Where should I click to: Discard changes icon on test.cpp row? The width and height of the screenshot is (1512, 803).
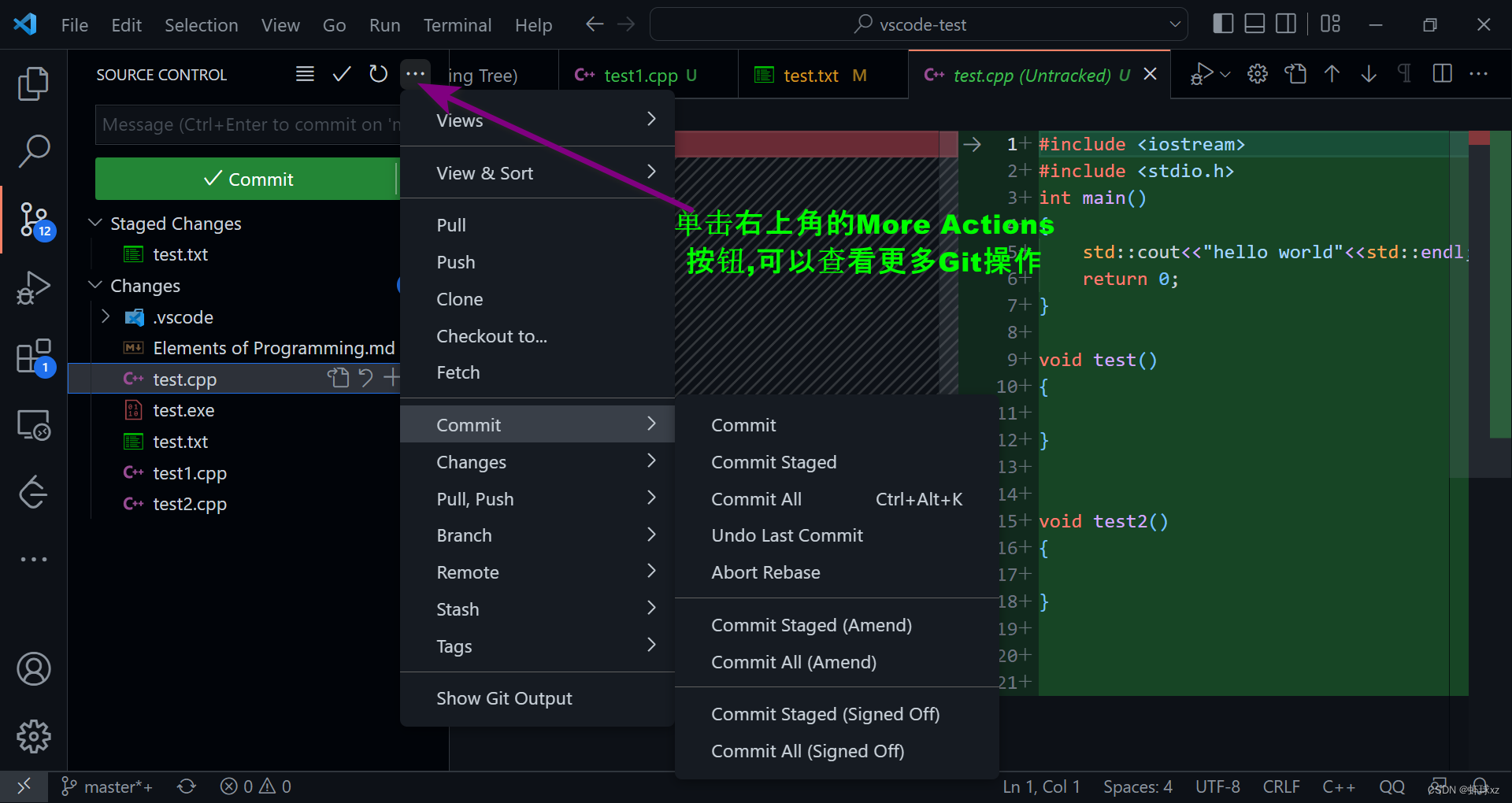pos(365,378)
